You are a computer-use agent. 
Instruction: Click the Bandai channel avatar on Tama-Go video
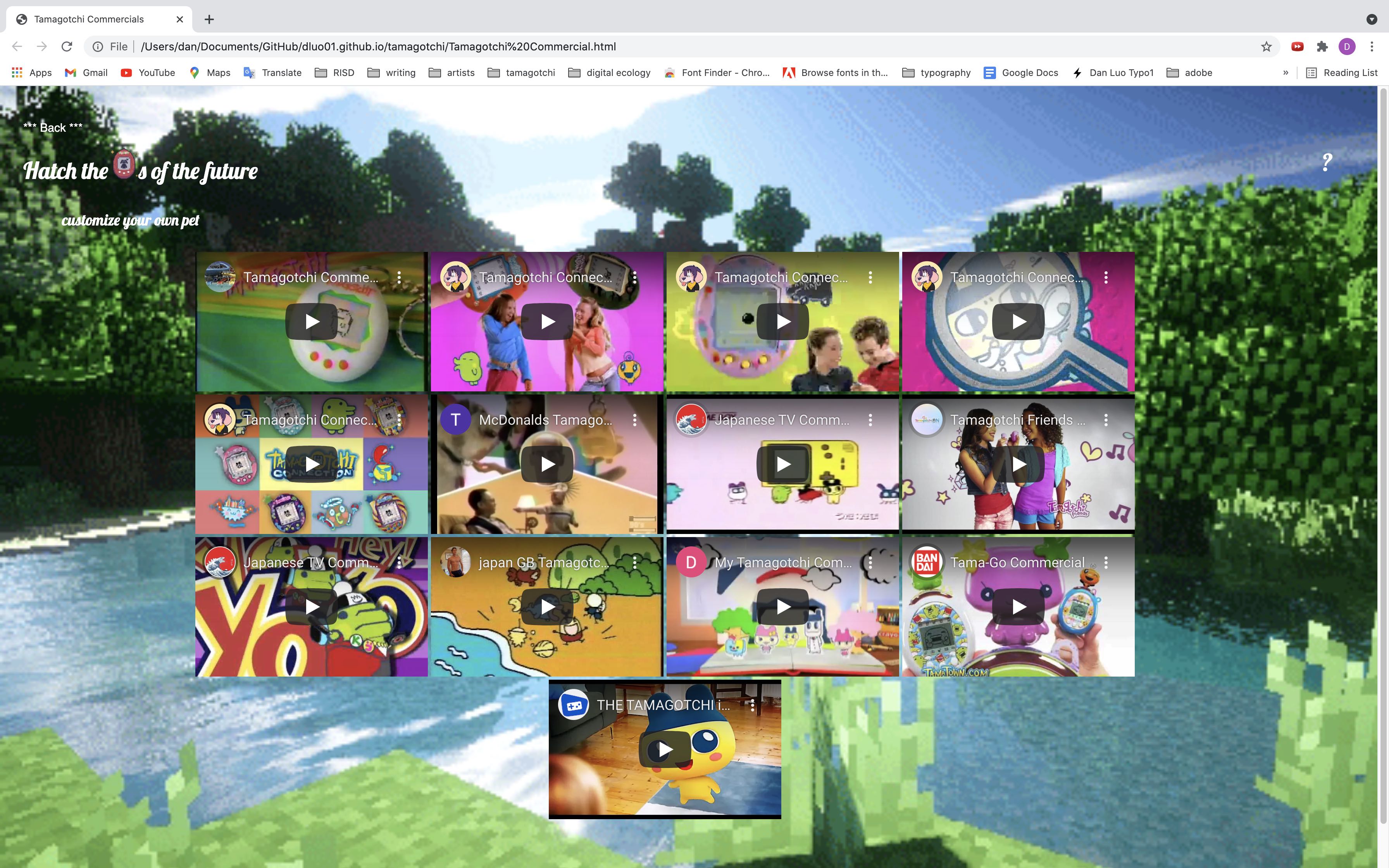click(x=927, y=563)
